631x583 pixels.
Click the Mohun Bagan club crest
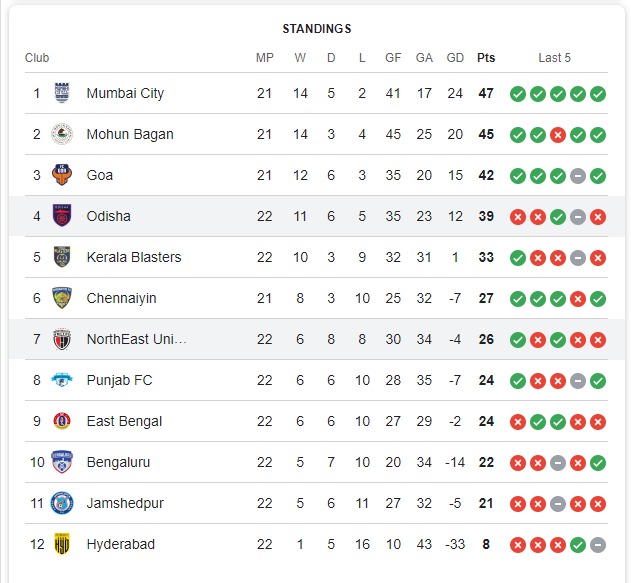[x=62, y=134]
